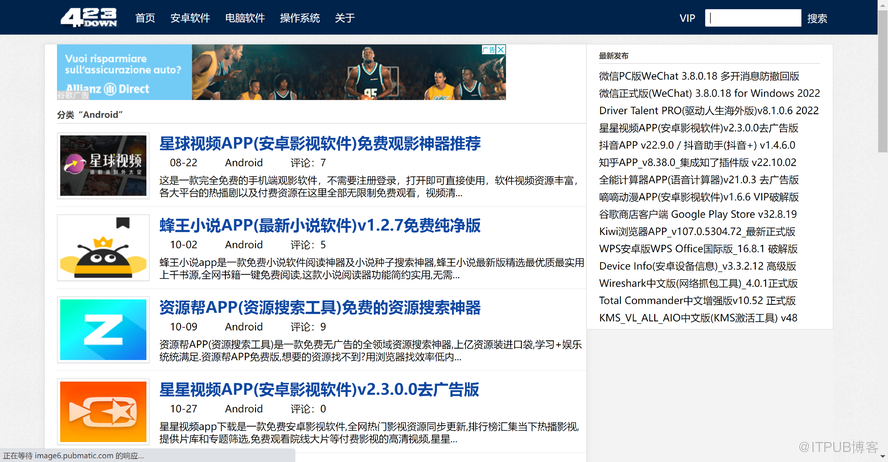Open 资源帮APP Z logo thumbnail
Screen dimensions: 888x462
[x=103, y=330]
